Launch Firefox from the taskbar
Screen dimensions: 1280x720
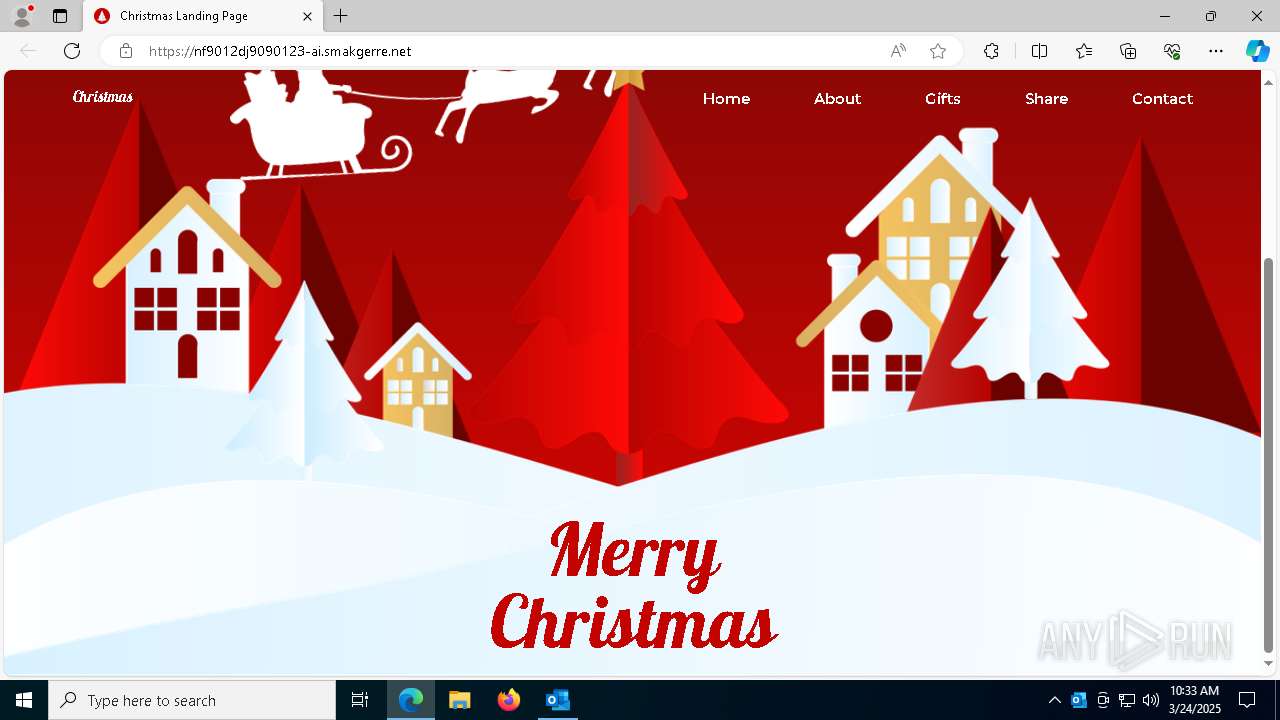[509, 700]
